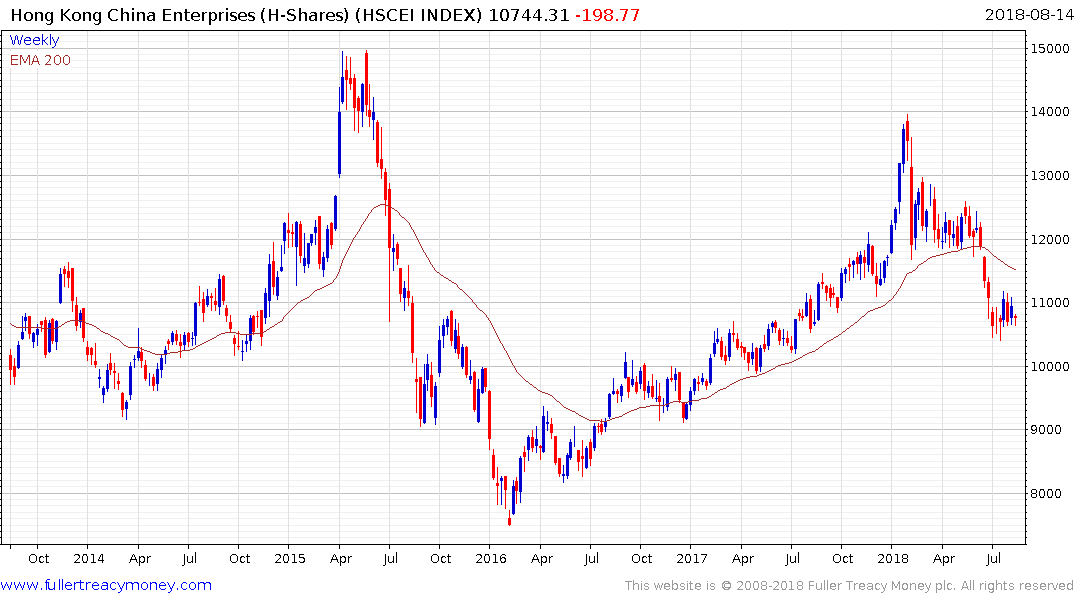Click the 2015 label on time axis
This screenshot has width=1075, height=600.
[x=289, y=558]
